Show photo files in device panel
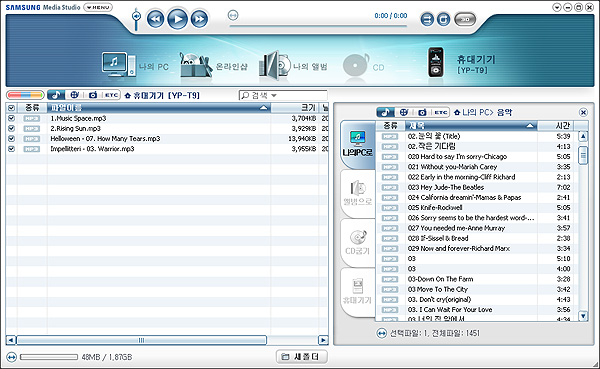Image resolution: width=600 pixels, height=369 pixels. (93, 95)
